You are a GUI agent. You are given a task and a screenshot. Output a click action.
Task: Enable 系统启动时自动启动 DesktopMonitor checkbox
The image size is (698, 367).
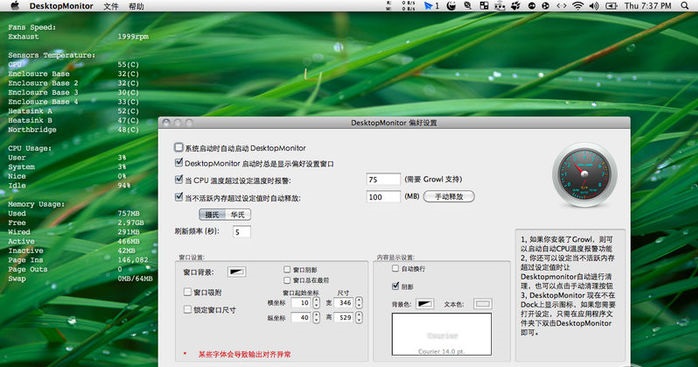tap(179, 147)
